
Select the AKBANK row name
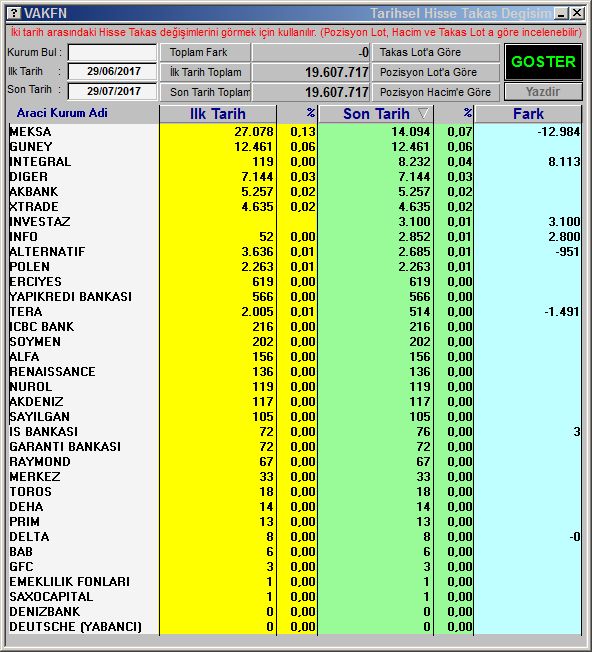tap(34, 192)
